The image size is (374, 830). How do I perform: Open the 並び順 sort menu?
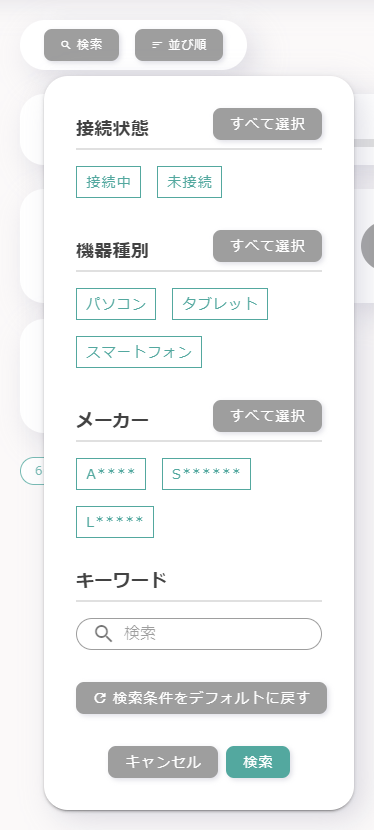179,45
